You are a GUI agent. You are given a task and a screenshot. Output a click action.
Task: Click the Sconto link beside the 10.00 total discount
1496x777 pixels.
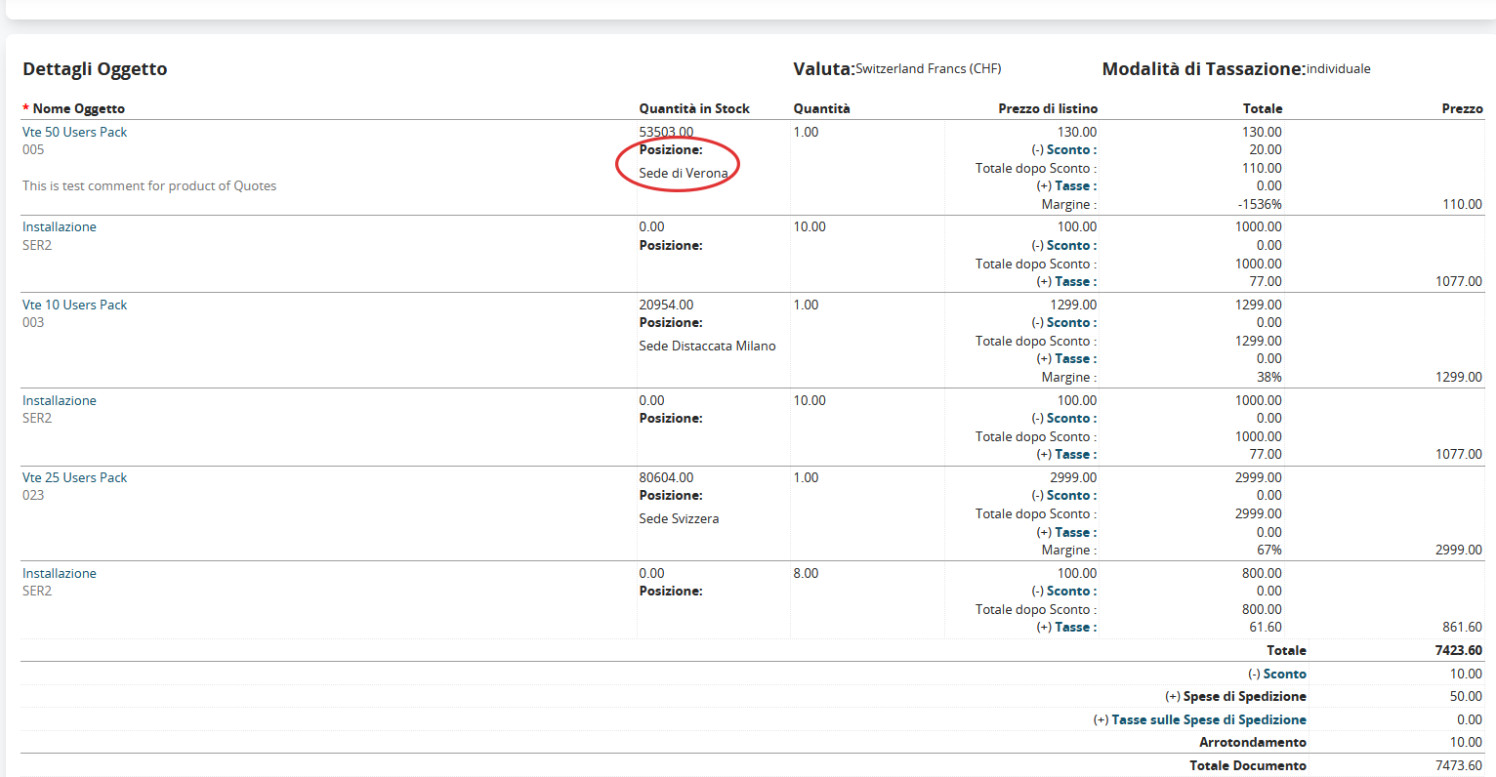pyautogui.click(x=1284, y=674)
